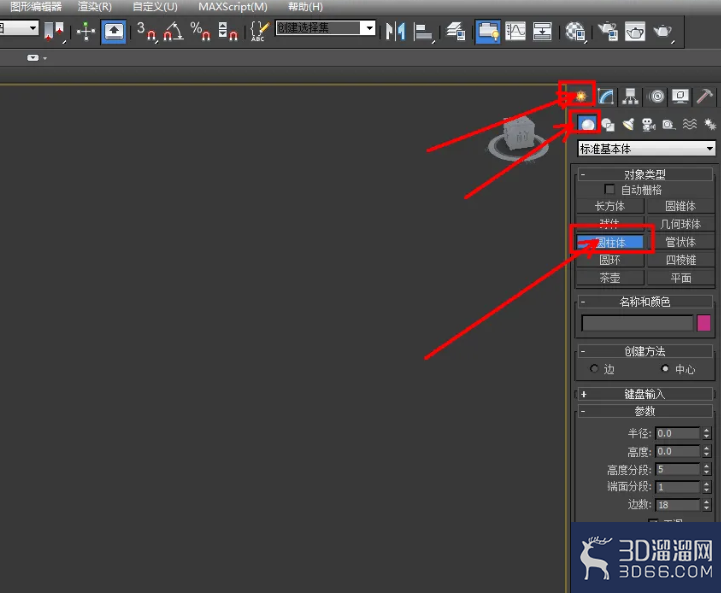Image resolution: width=721 pixels, height=593 pixels.
Task: Open the Utilities hammer tab
Action: (x=704, y=96)
